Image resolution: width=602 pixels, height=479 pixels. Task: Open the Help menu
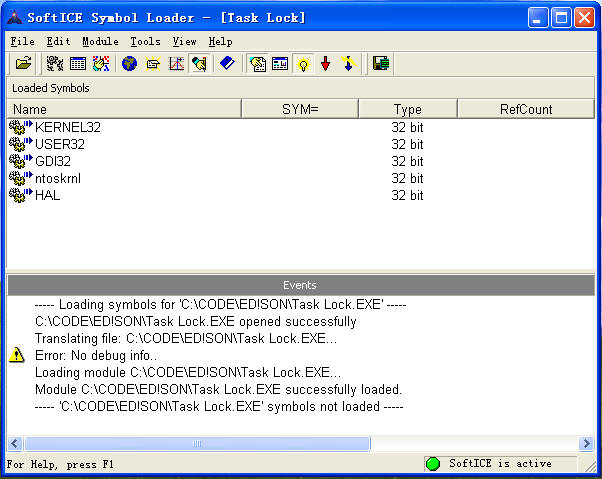(x=220, y=41)
